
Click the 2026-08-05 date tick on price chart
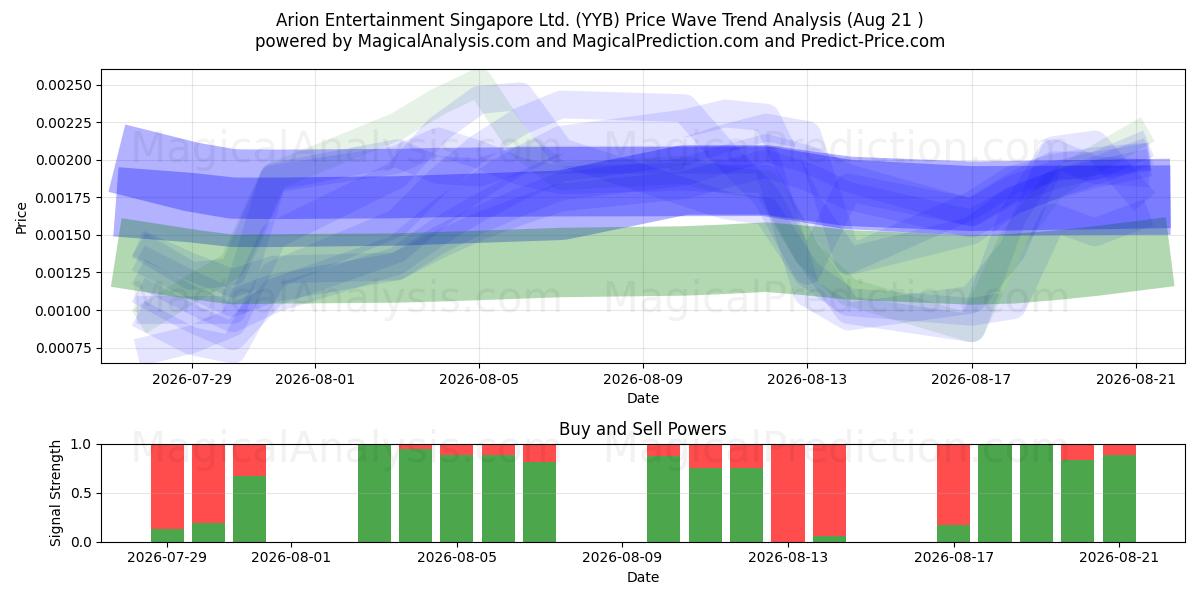tap(479, 378)
